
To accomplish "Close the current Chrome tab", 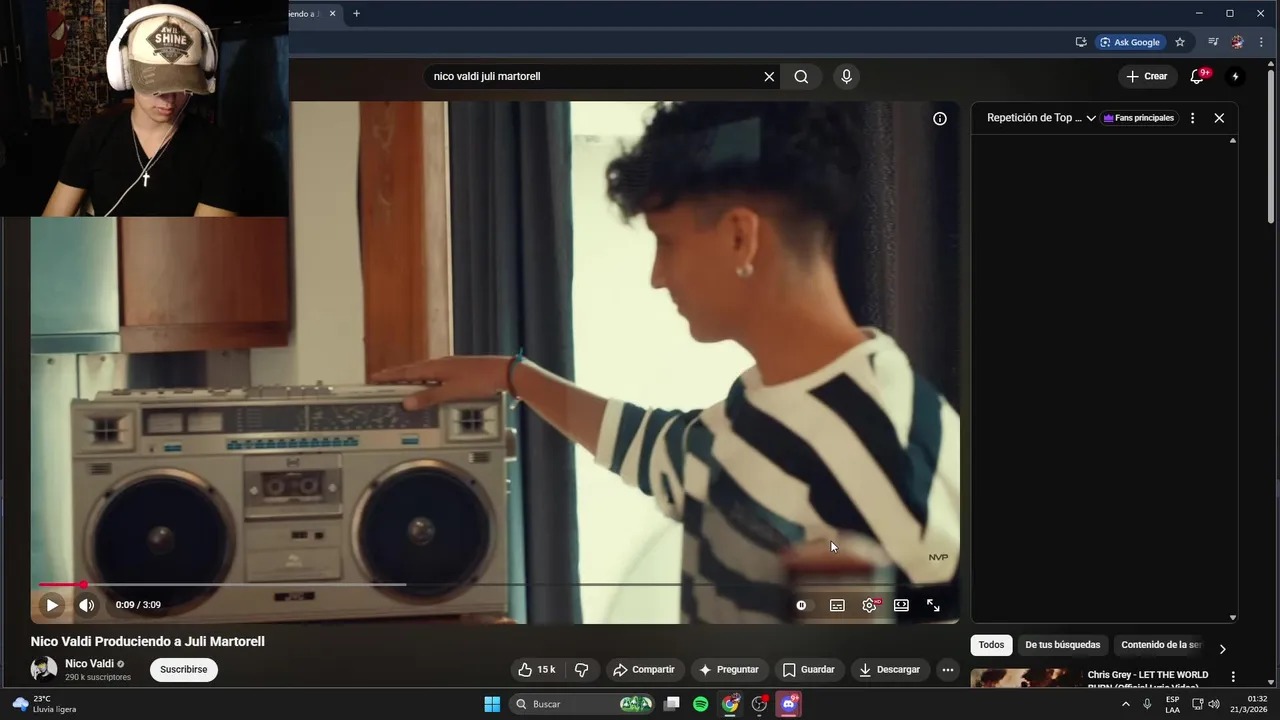I will tap(332, 13).
